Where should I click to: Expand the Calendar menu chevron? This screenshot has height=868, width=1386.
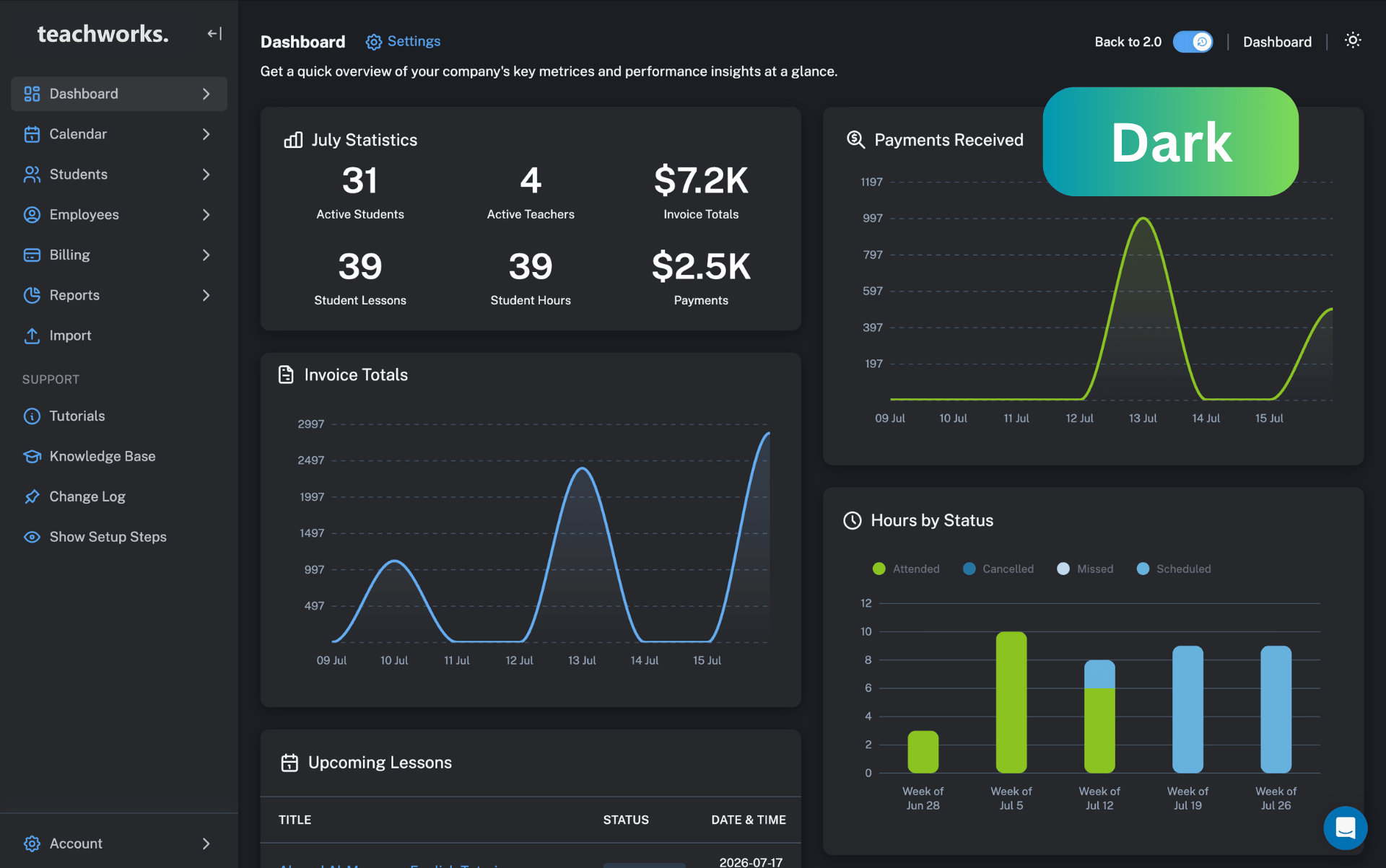click(206, 134)
